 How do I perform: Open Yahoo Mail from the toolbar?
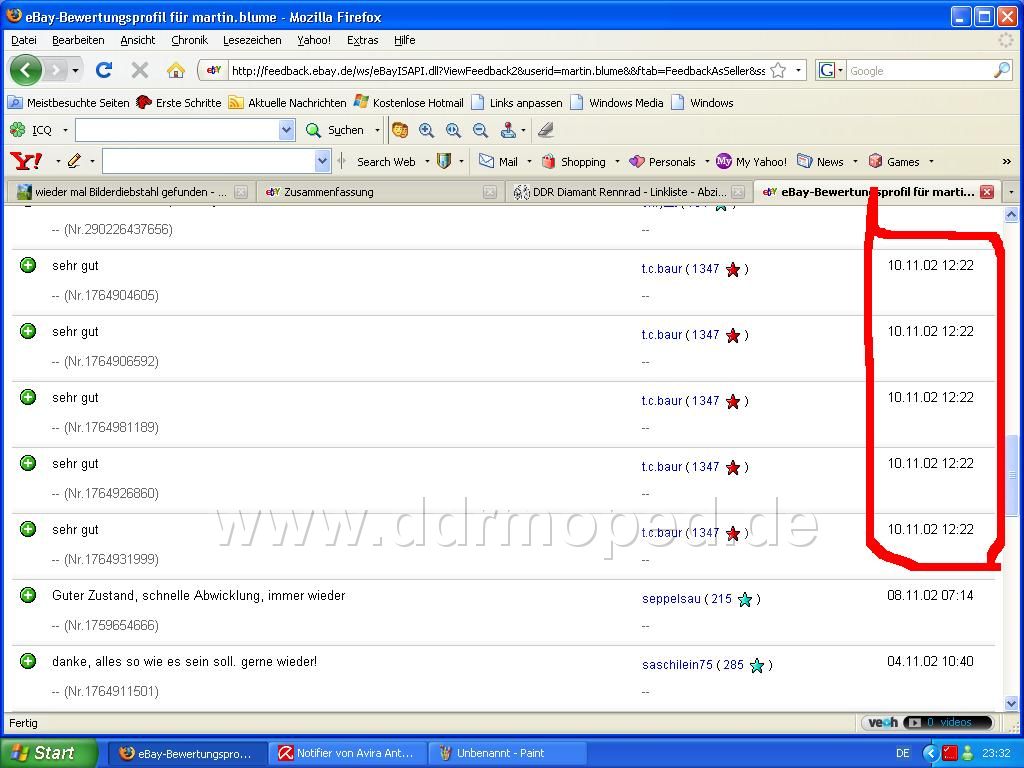pos(498,161)
